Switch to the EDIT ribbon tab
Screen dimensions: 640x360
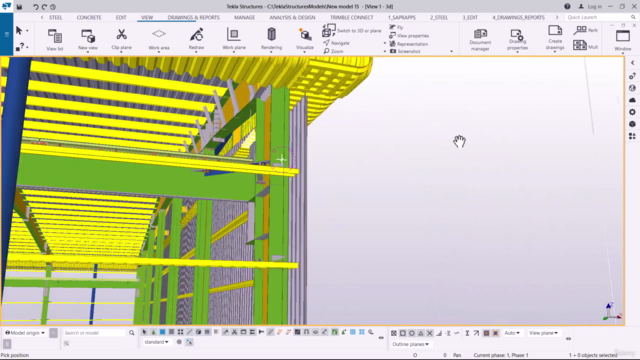tap(121, 18)
